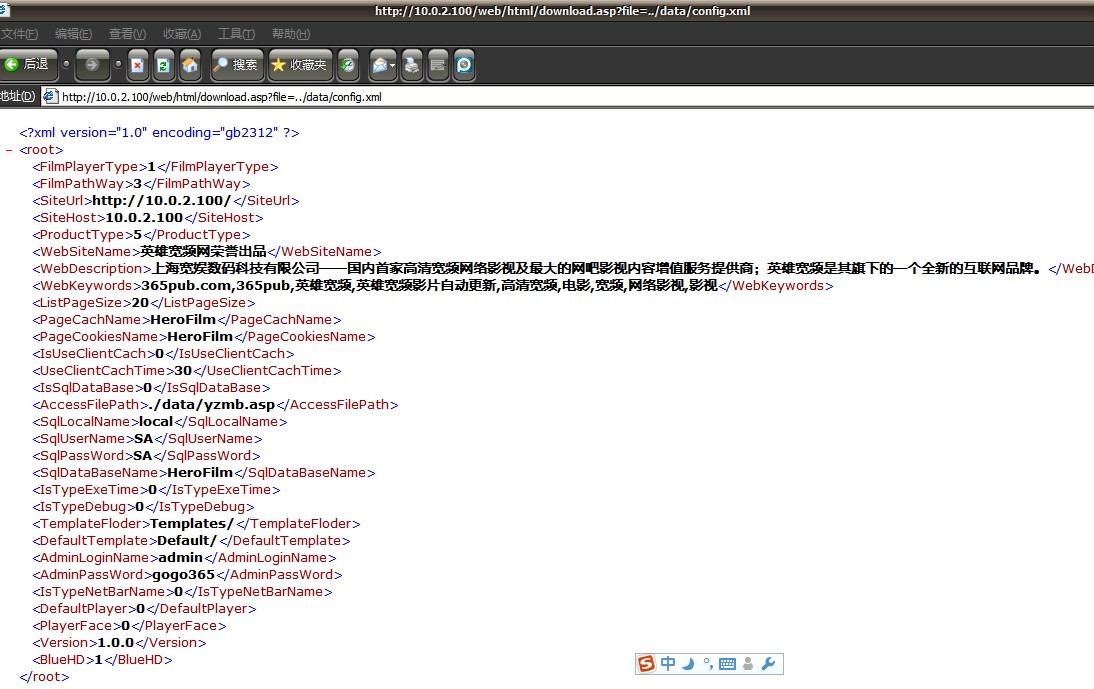Open the 文件(F) menu
Image resolution: width=1094 pixels, height=689 pixels.
tap(19, 33)
